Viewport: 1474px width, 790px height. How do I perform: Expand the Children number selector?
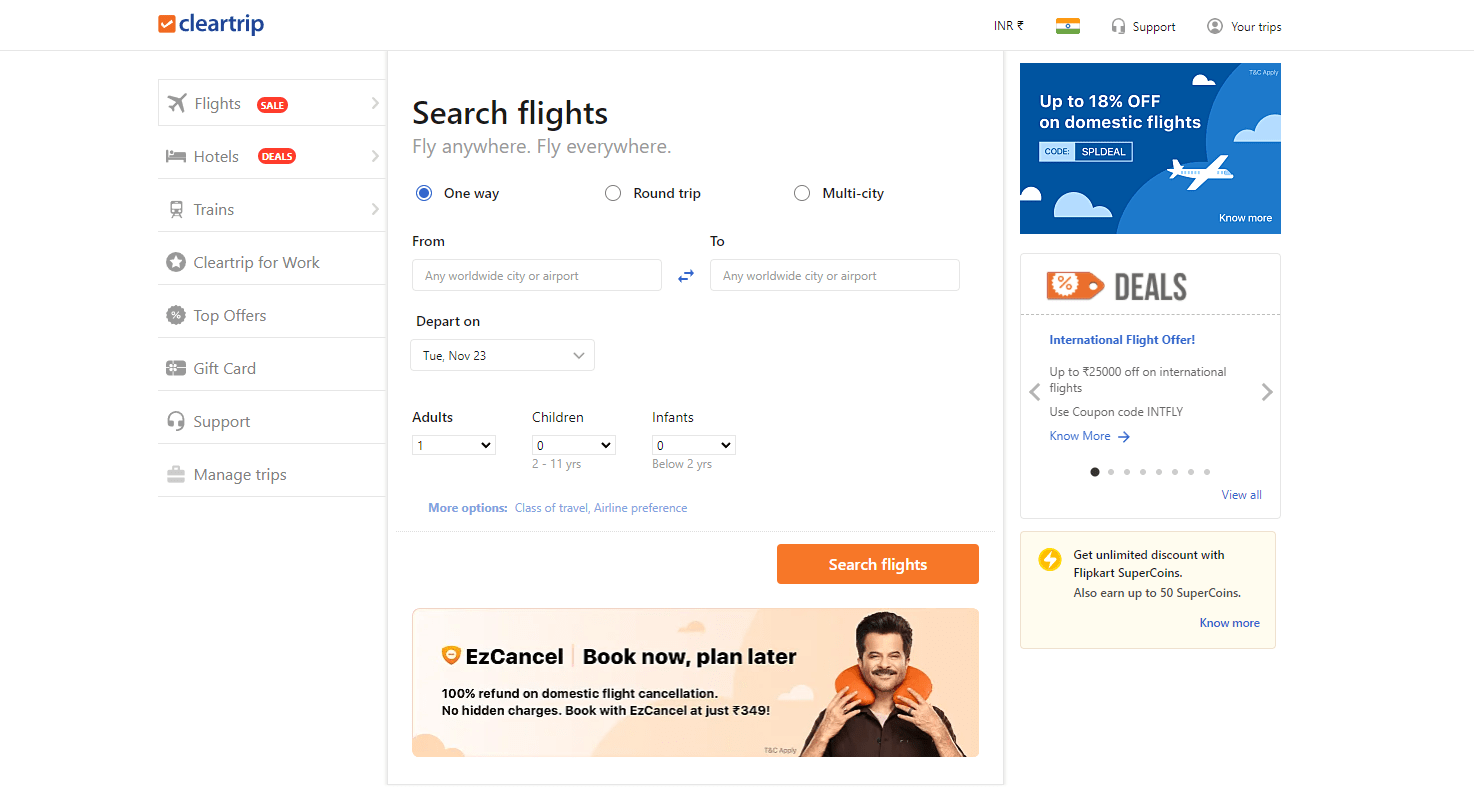(573, 444)
